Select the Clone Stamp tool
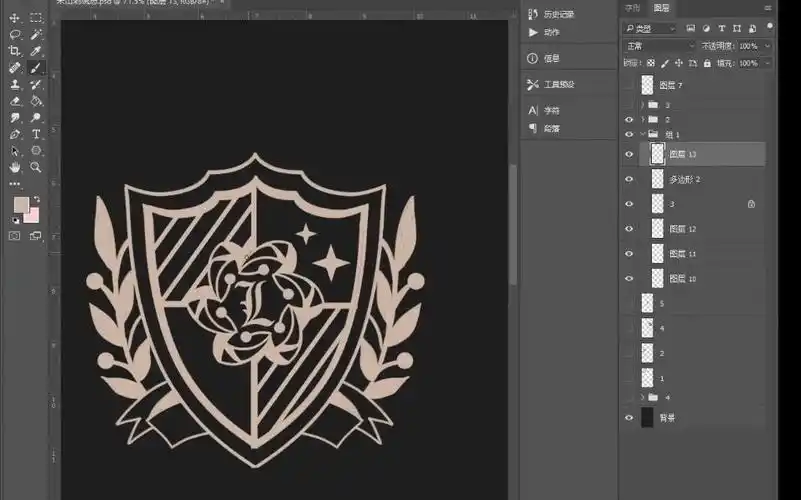The height and width of the screenshot is (500, 801). pyautogui.click(x=14, y=84)
